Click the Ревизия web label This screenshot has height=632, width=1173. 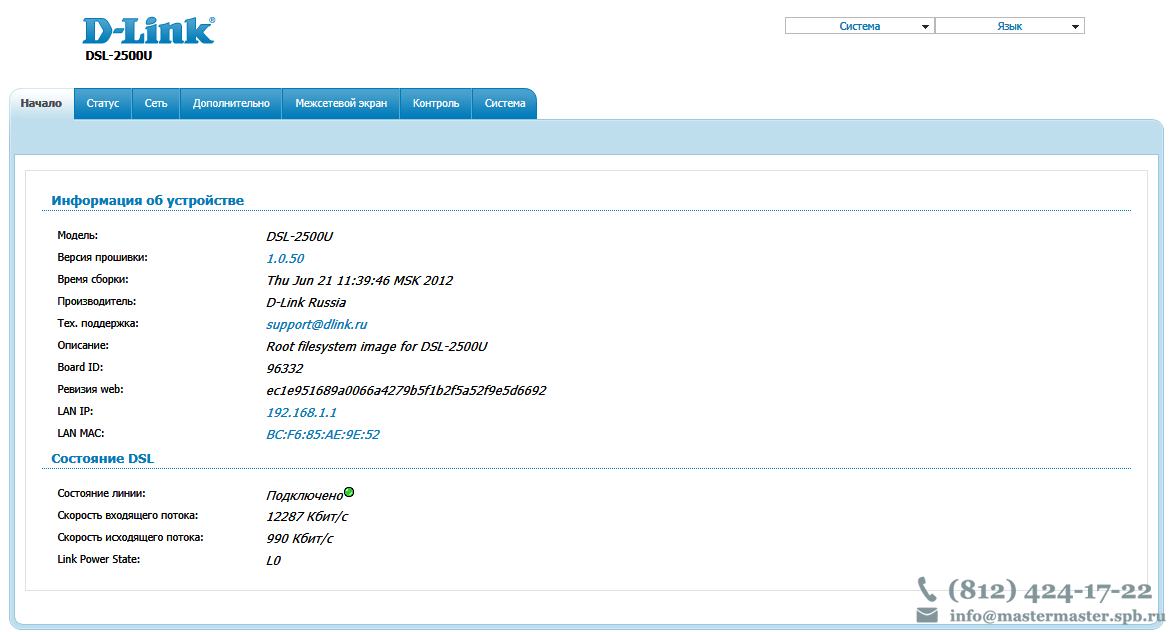[x=91, y=390]
